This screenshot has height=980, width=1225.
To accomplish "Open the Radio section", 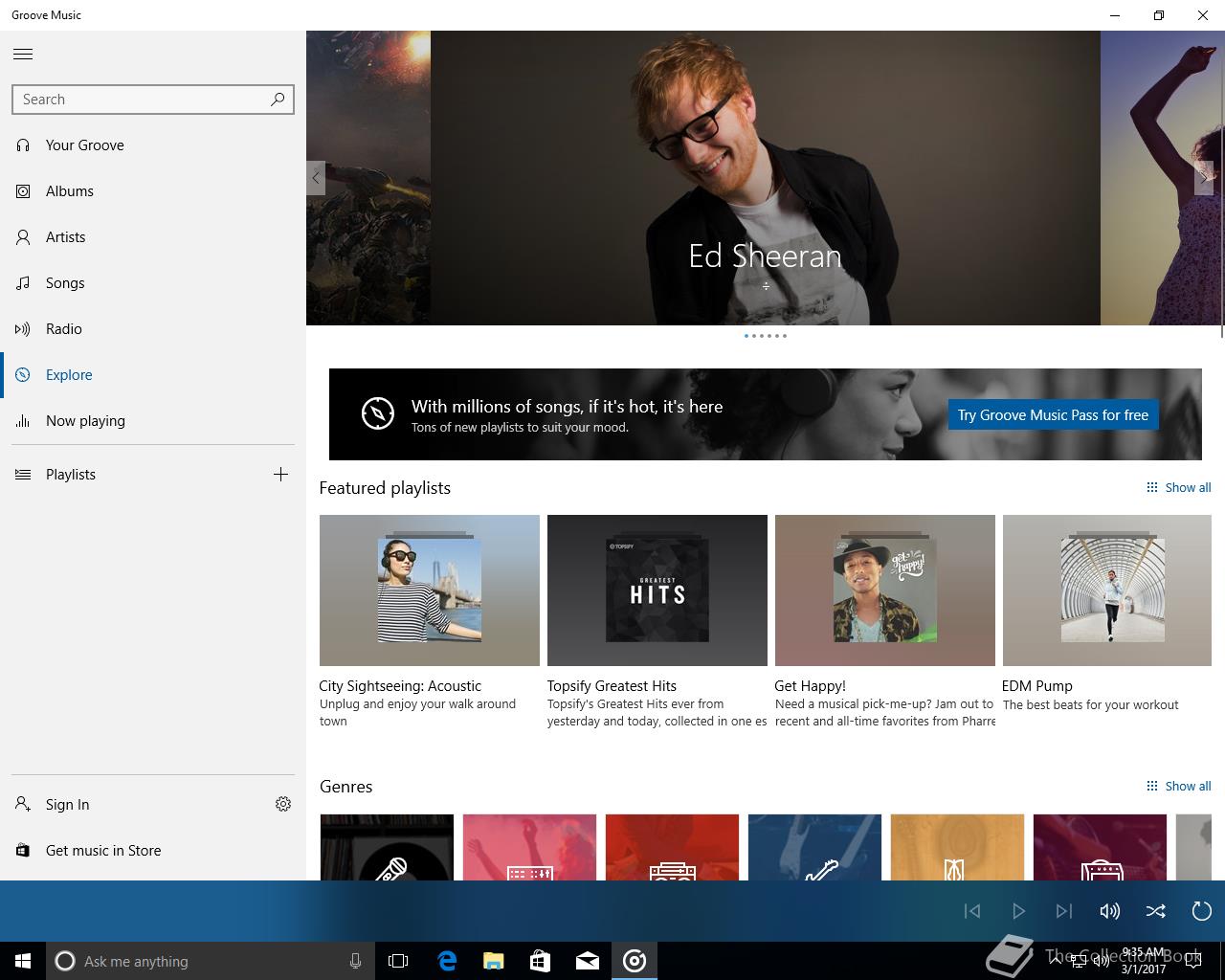I will (x=153, y=329).
